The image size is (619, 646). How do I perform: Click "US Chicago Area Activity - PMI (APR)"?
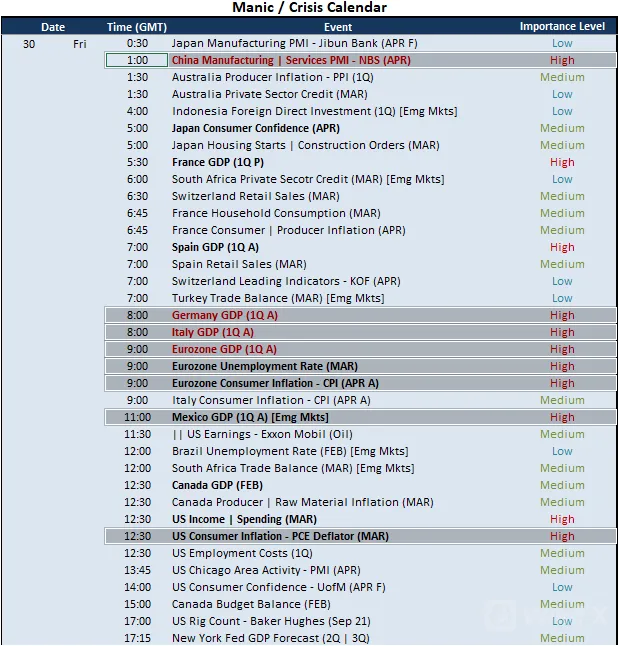(266, 570)
